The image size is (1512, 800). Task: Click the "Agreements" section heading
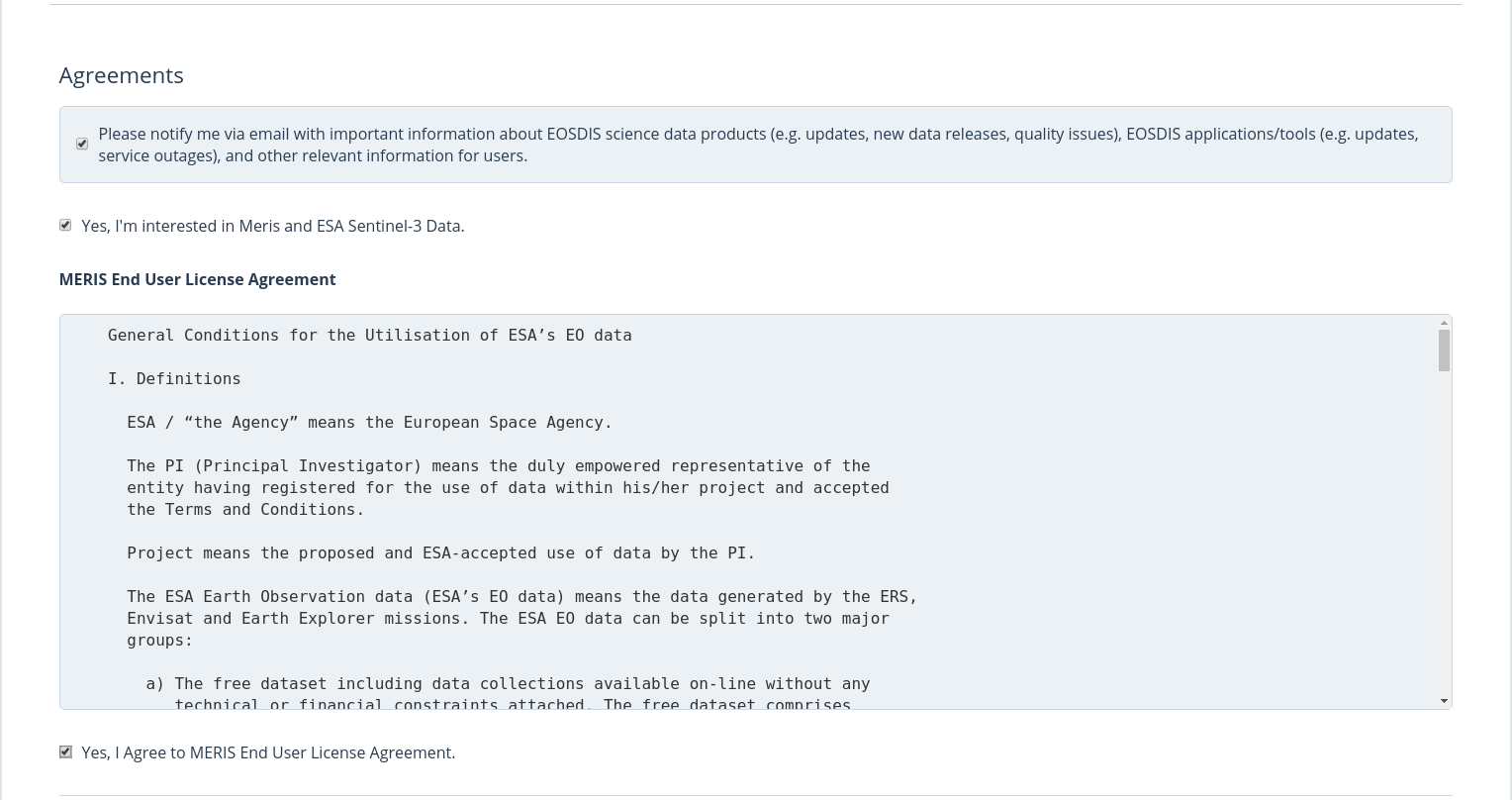121,75
